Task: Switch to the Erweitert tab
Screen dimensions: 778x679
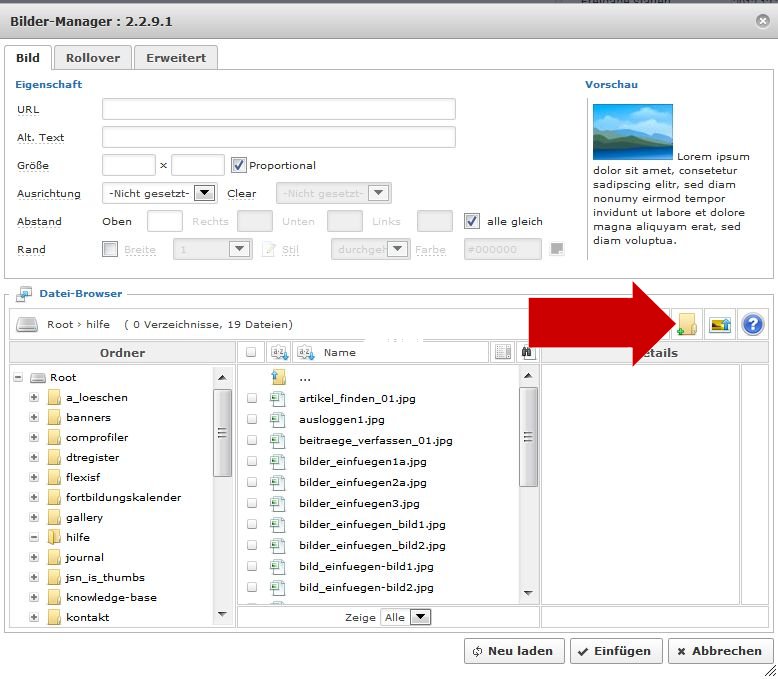Action: click(176, 58)
